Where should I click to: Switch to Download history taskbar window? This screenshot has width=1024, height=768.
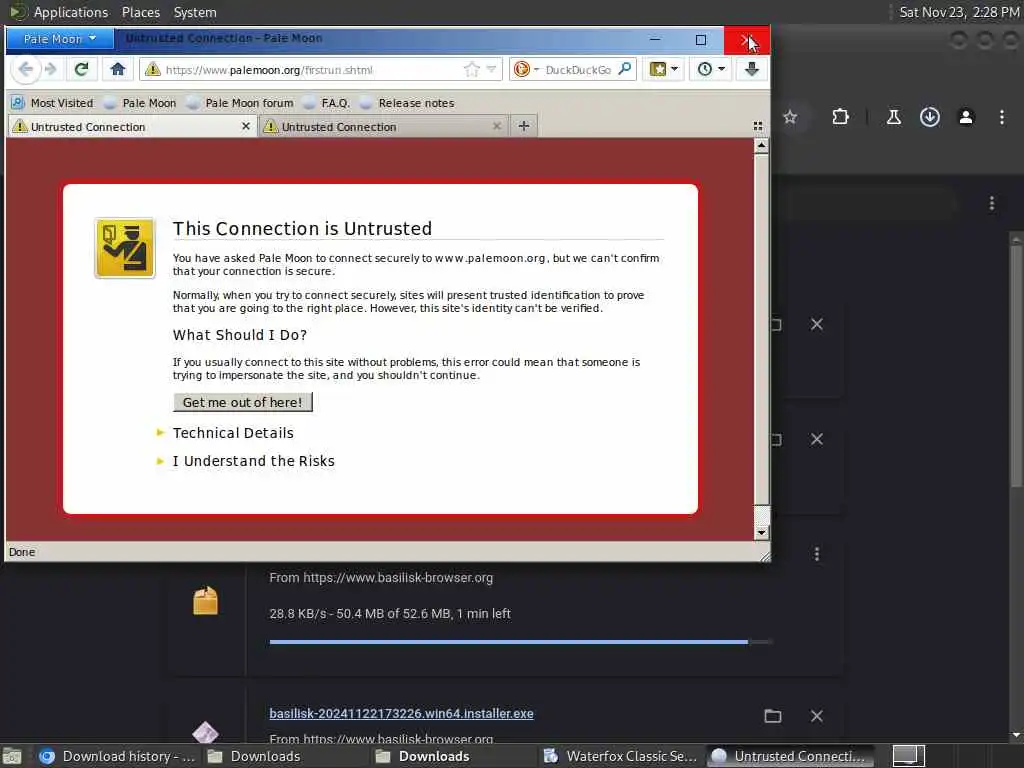click(x=116, y=756)
